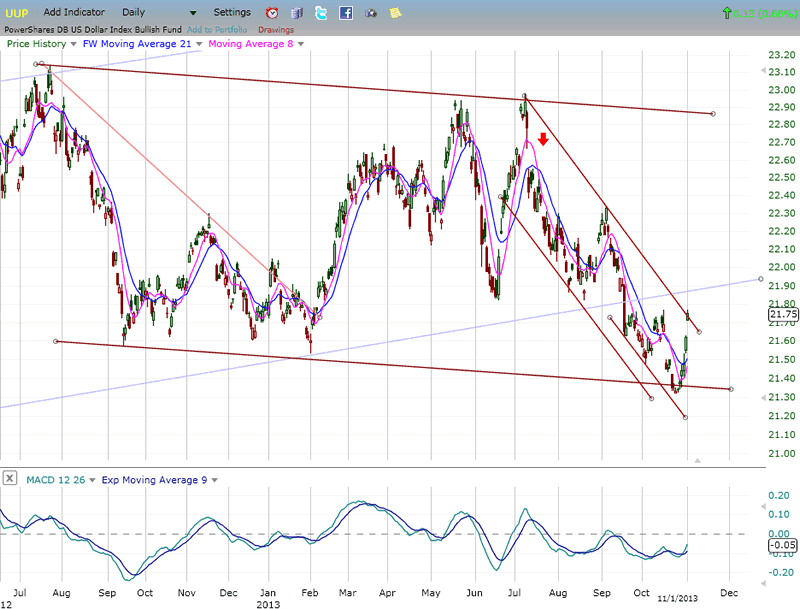Click the camera snapshot icon
This screenshot has height=609, width=800.
click(x=371, y=13)
